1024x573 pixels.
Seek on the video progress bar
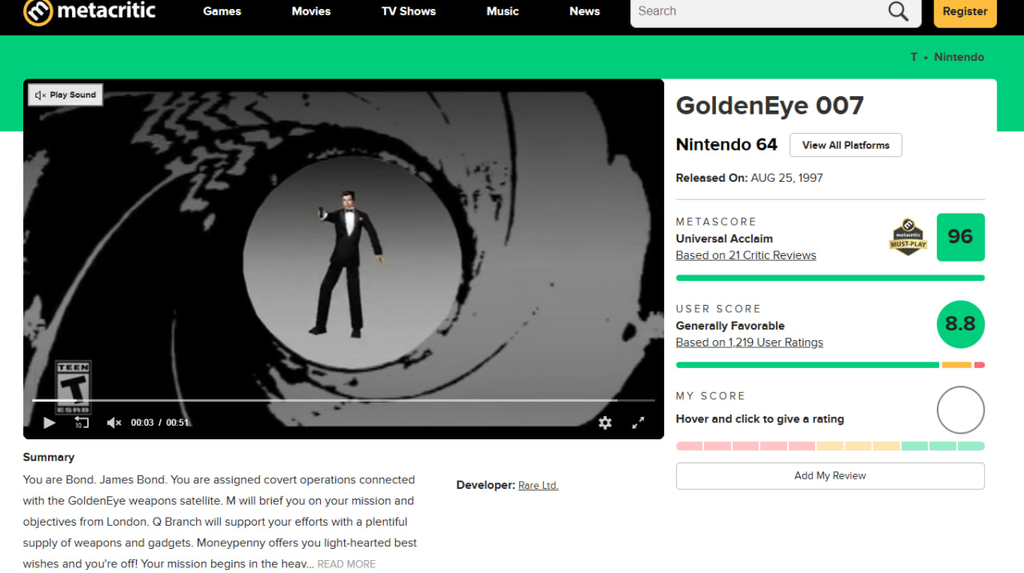coord(344,400)
